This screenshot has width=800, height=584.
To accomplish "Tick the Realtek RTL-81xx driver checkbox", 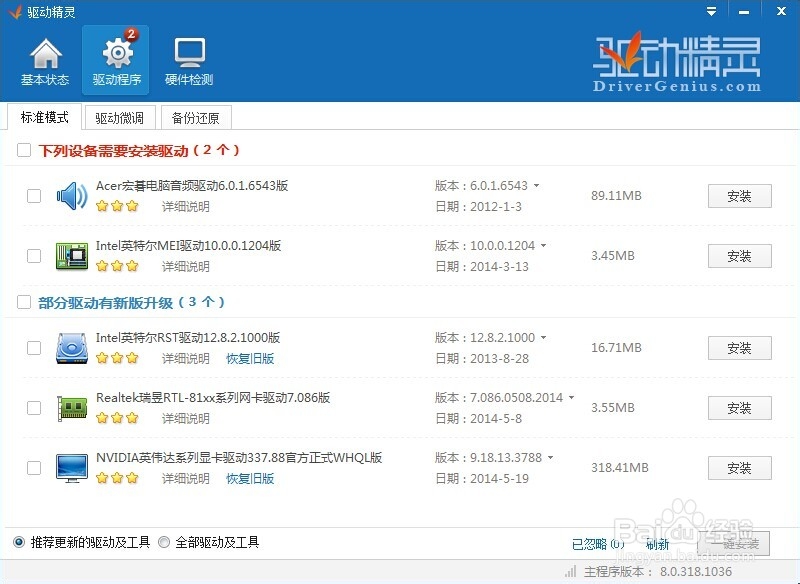I will (34, 408).
